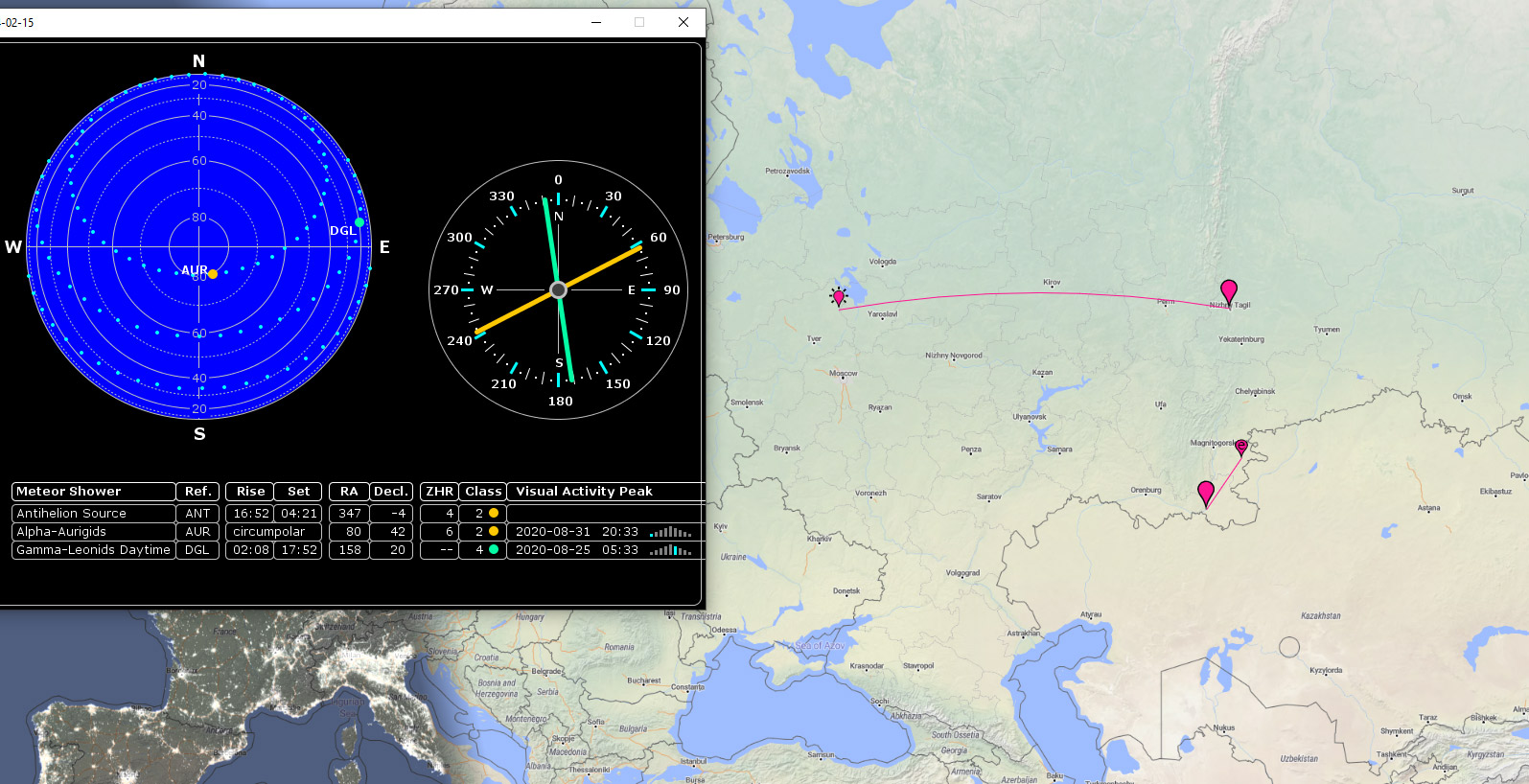This screenshot has width=1529, height=784.
Task: Click the large pink pin near Orenburg
Action: coord(1206,493)
